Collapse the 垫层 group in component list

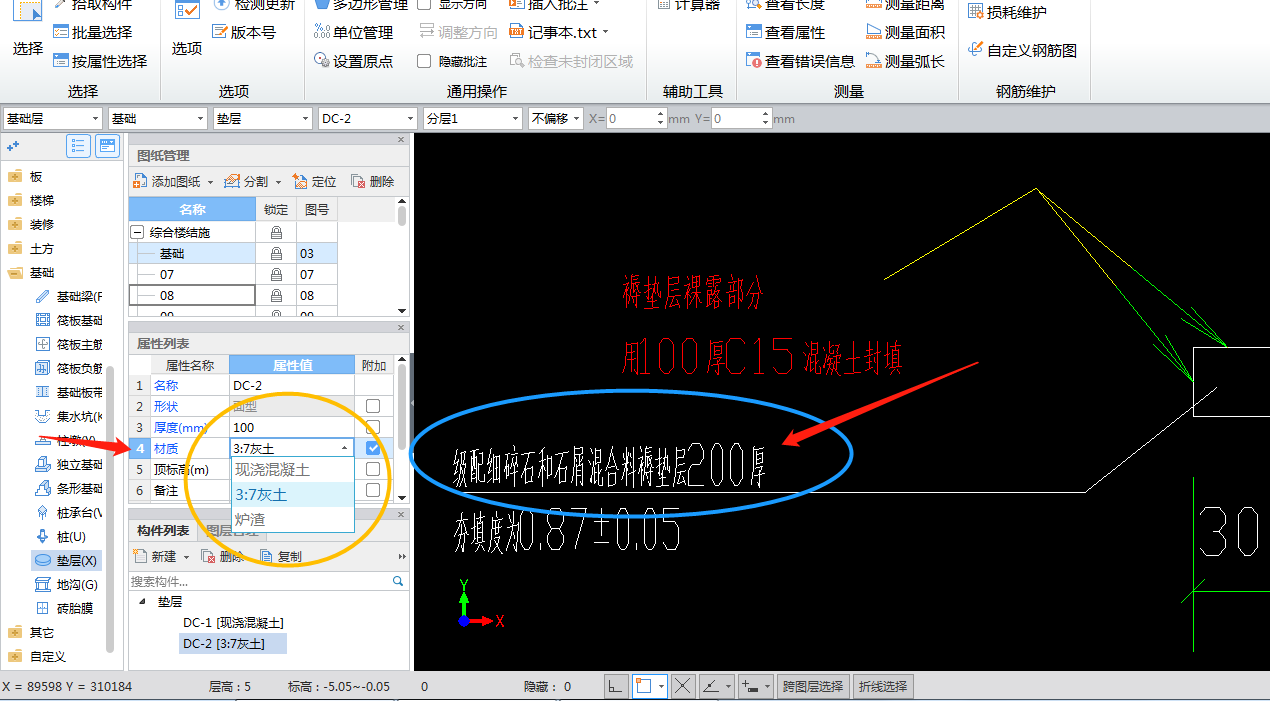[142, 602]
